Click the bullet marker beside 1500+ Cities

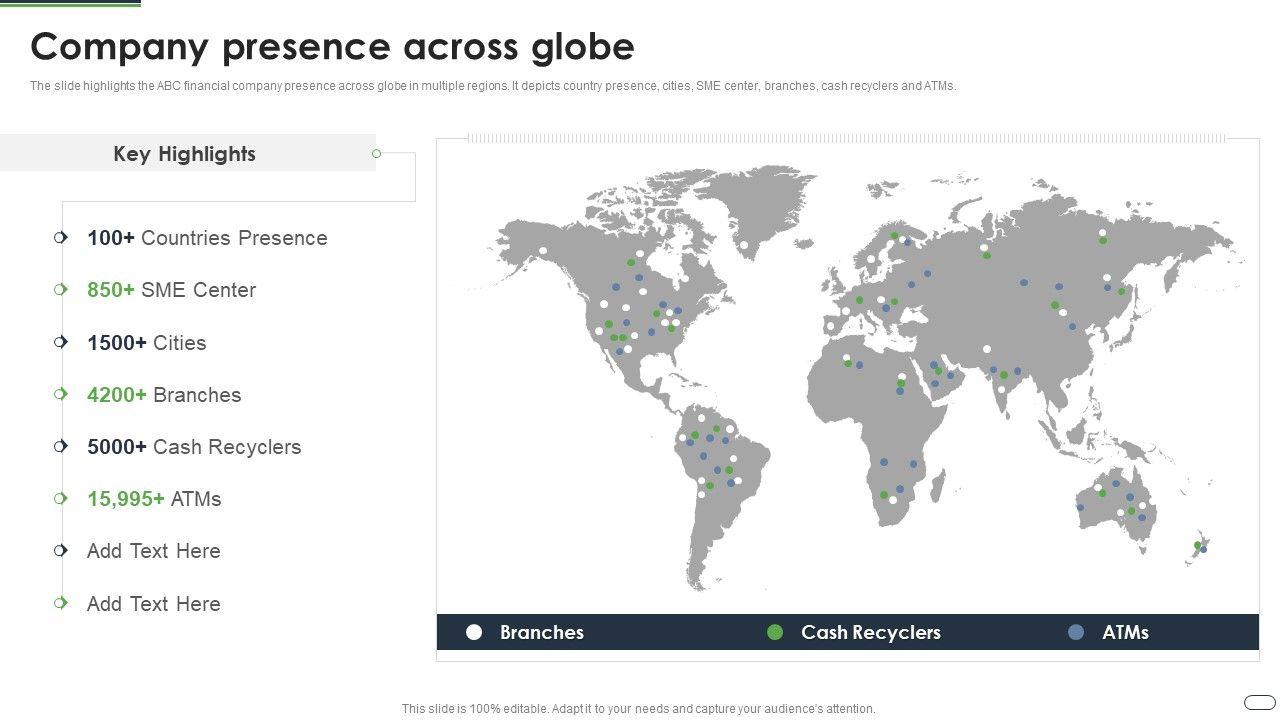tap(61, 342)
